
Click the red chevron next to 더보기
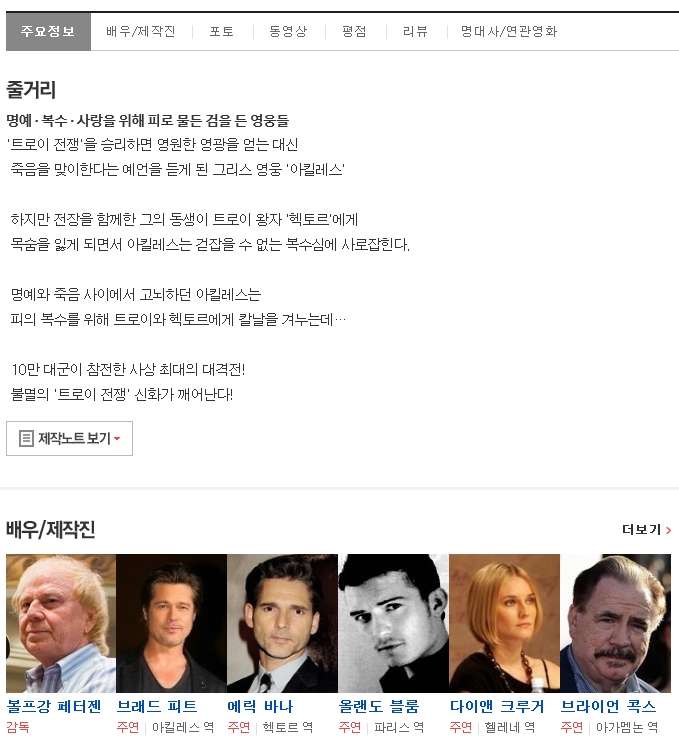pos(668,530)
